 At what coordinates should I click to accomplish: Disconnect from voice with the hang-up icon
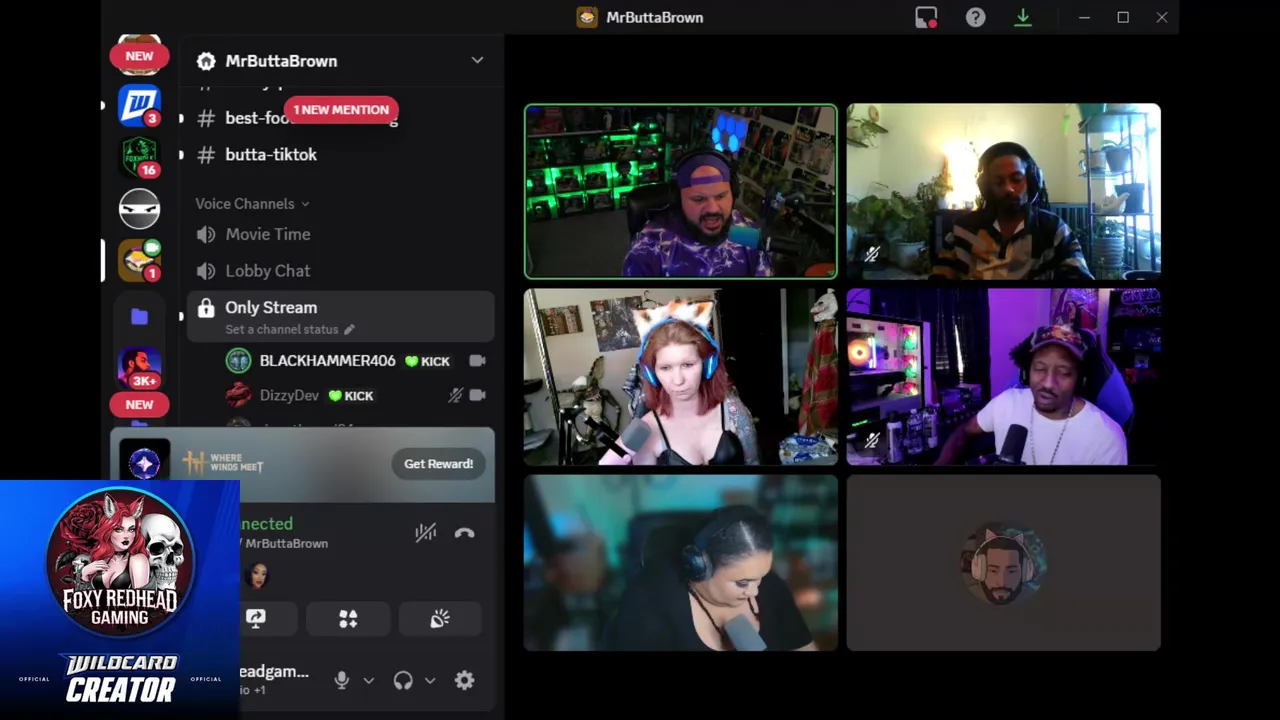pos(464,533)
